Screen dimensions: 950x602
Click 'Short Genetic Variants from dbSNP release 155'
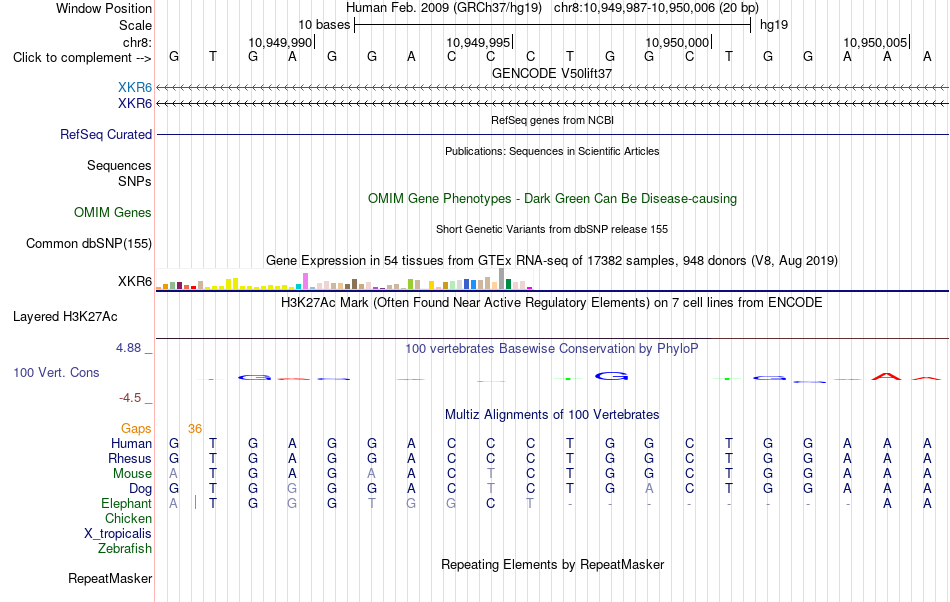pos(552,230)
